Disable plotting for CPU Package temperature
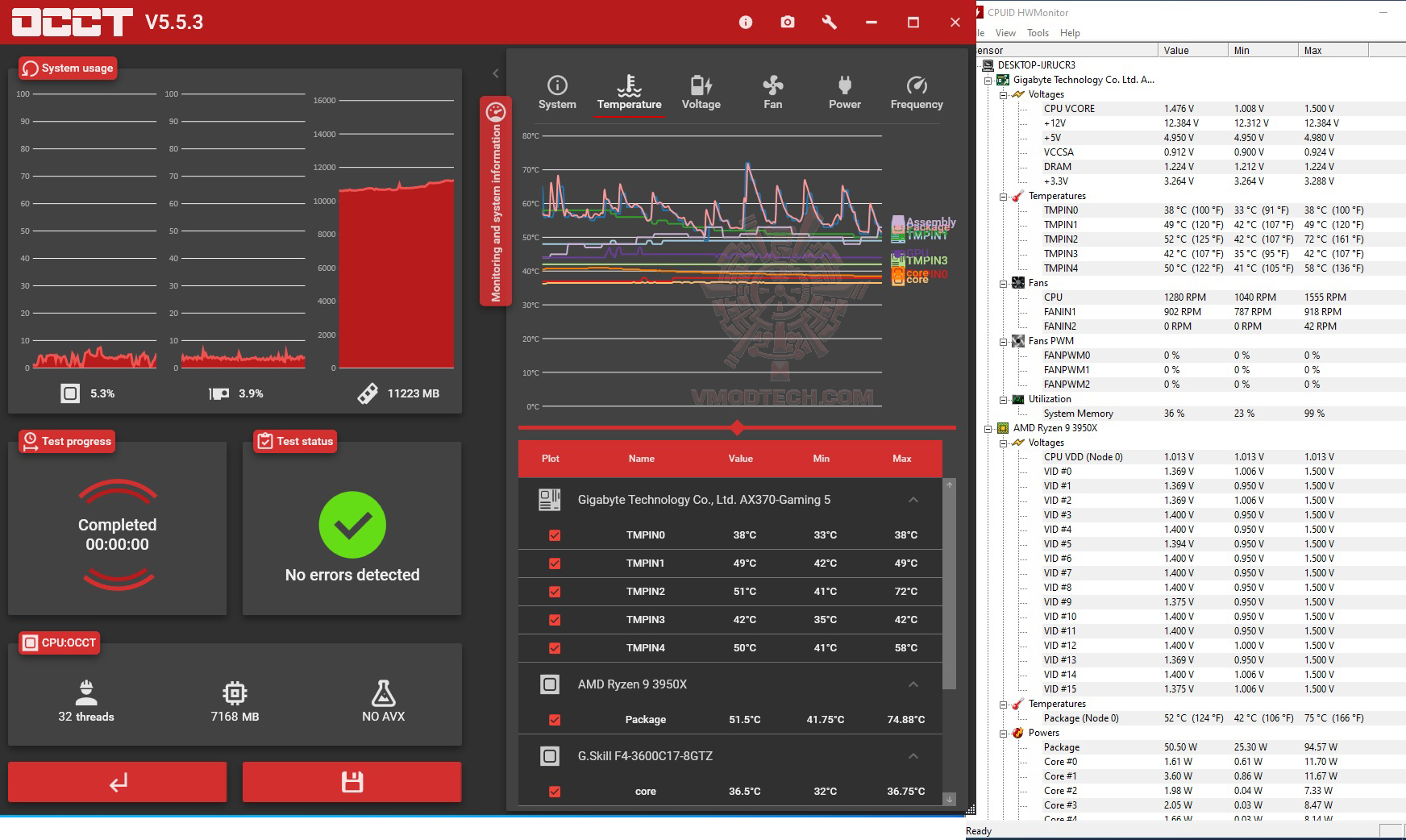 click(x=555, y=720)
